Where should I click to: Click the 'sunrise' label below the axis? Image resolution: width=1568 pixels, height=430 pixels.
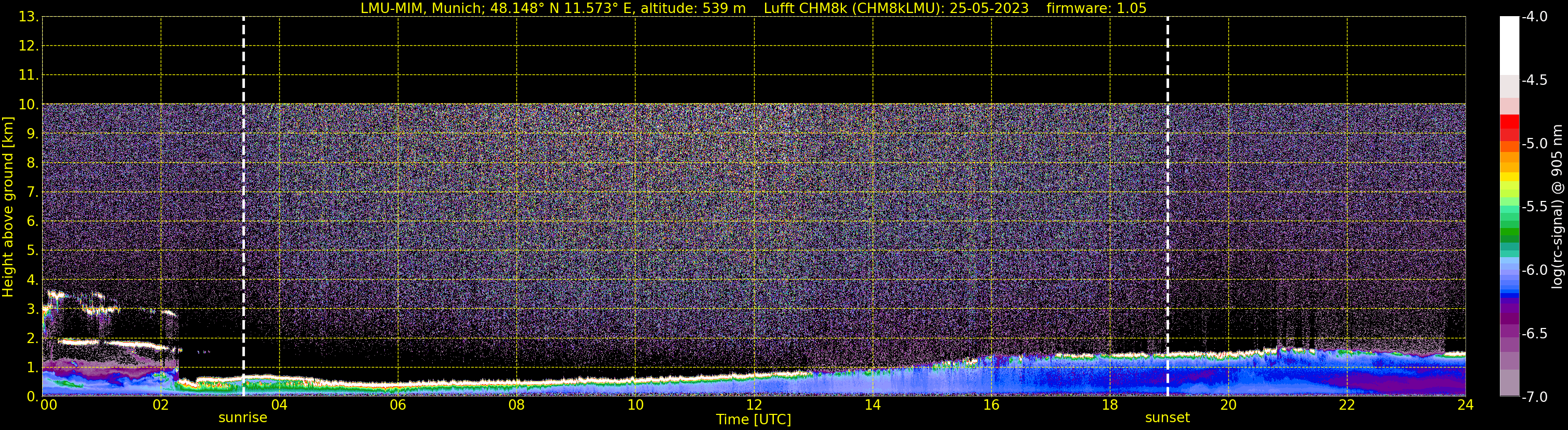pyautogui.click(x=243, y=418)
